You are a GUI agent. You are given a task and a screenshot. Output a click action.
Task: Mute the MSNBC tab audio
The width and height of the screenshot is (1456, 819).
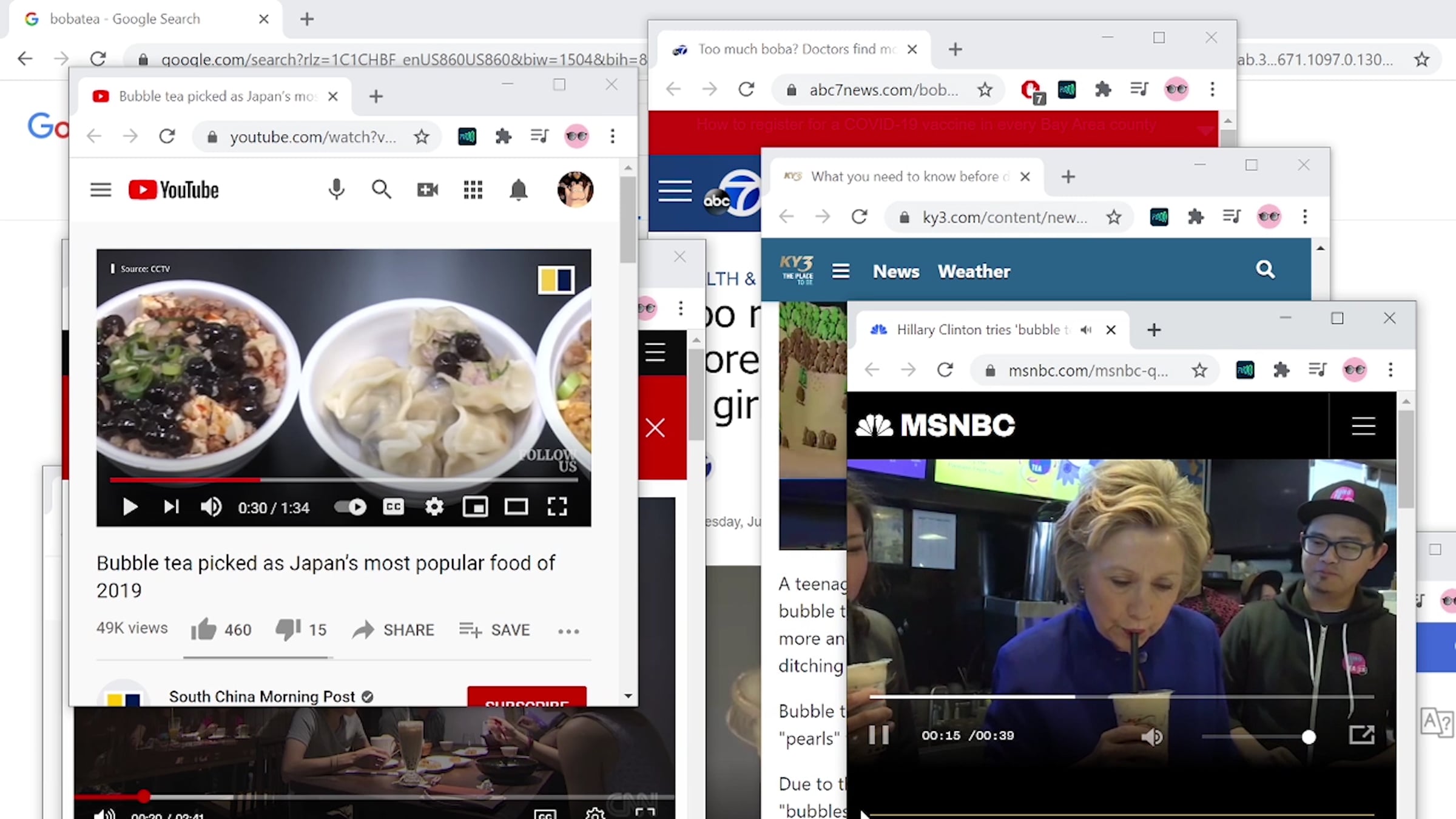pyautogui.click(x=1086, y=329)
